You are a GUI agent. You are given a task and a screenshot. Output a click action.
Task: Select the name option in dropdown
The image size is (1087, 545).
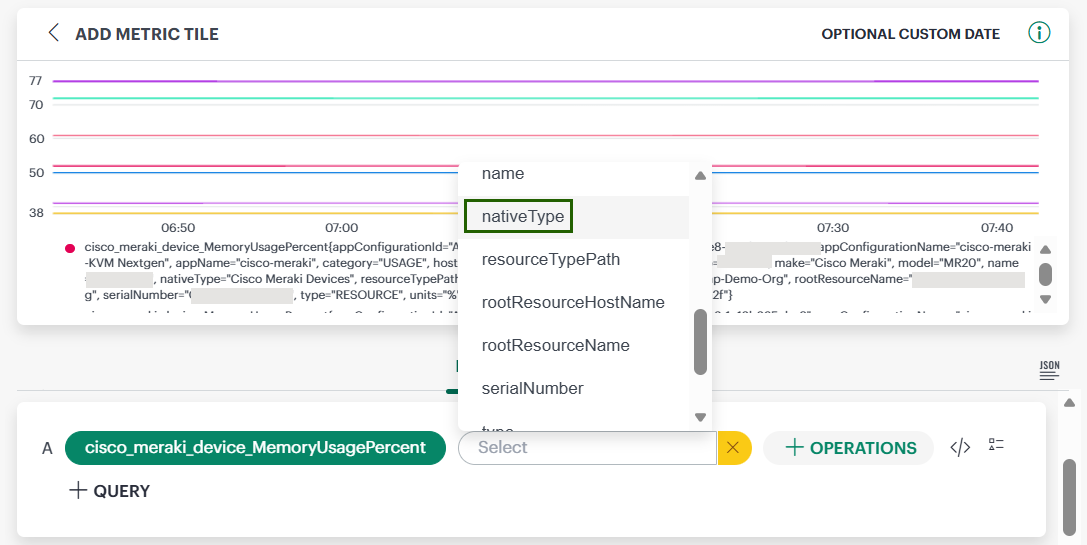(573, 173)
